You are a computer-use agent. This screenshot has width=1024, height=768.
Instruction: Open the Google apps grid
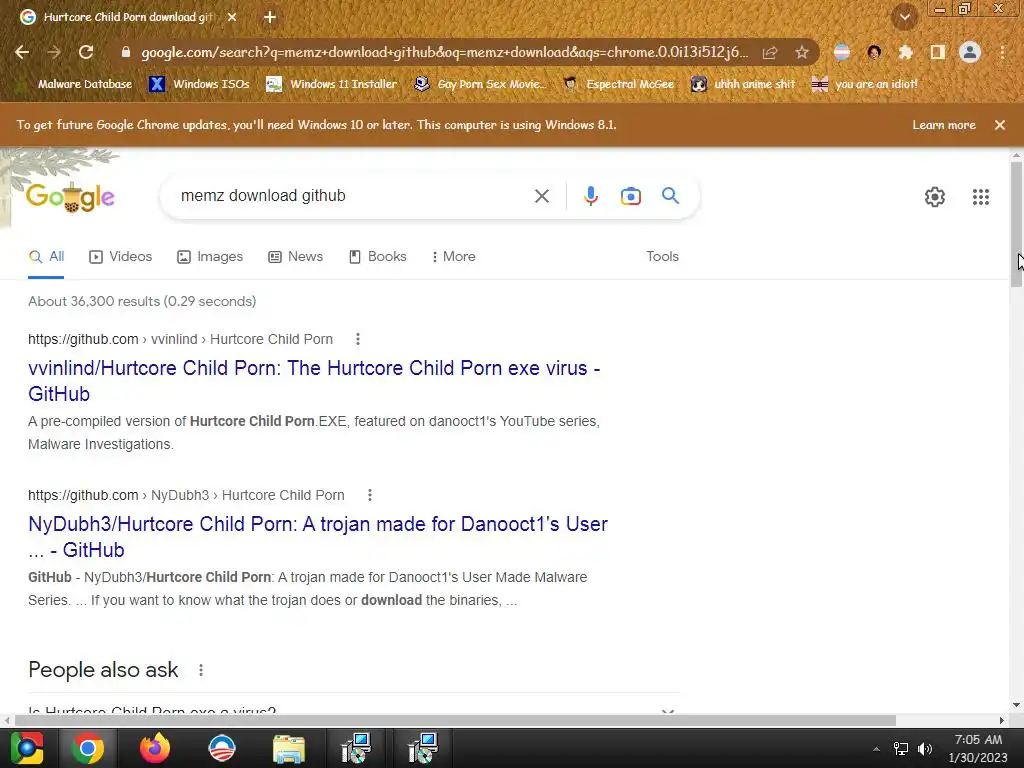point(981,197)
